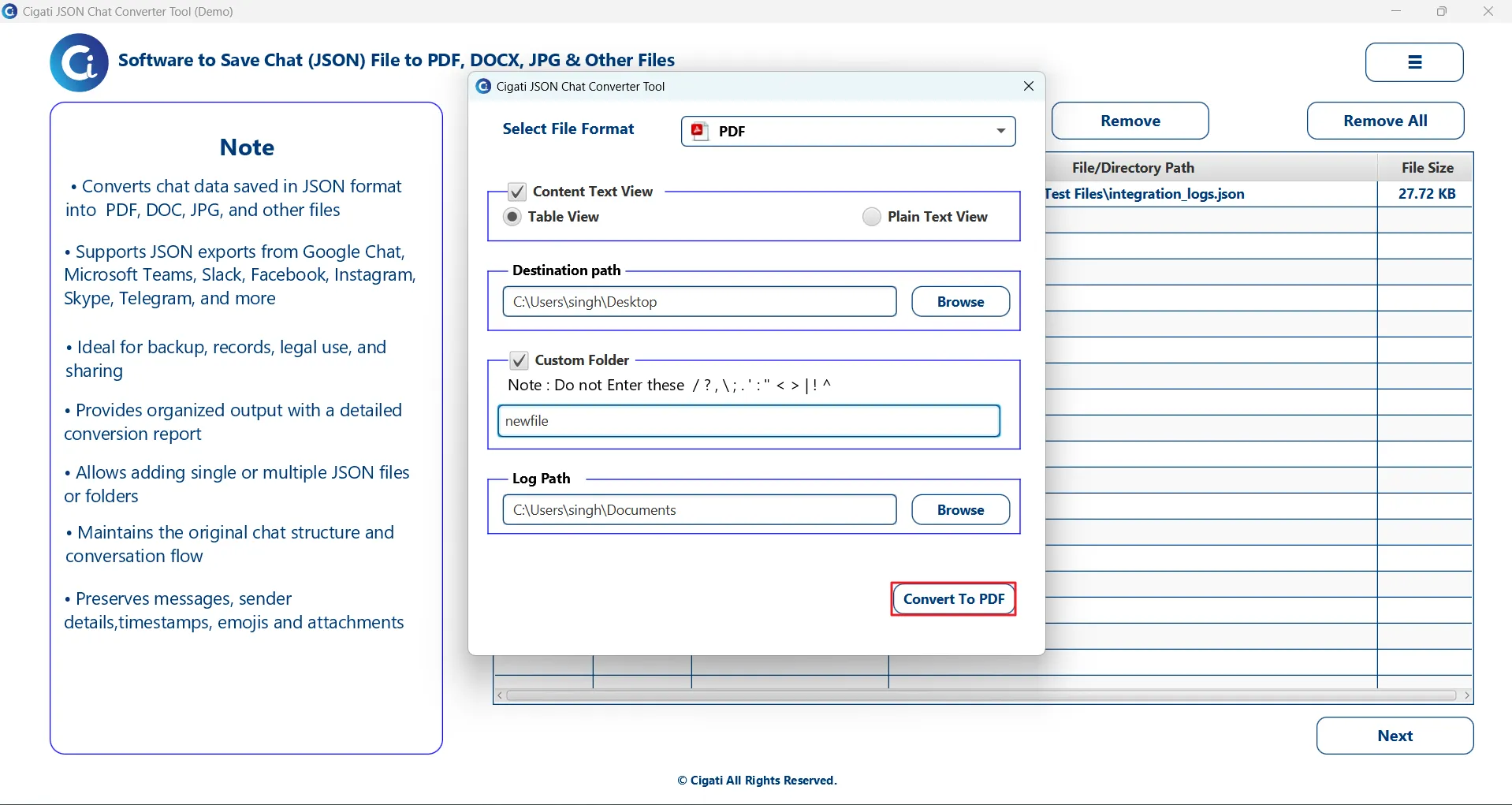The image size is (1512, 805).
Task: Toggle the Custom Folder checkbox
Action: point(519,360)
